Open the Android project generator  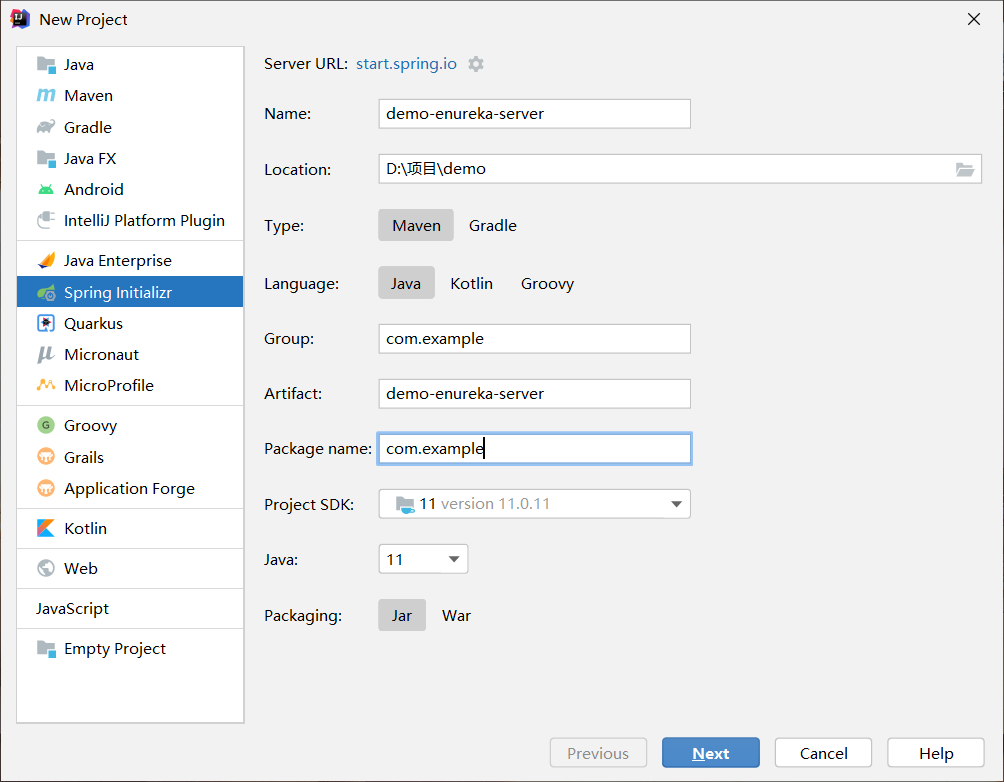[94, 189]
